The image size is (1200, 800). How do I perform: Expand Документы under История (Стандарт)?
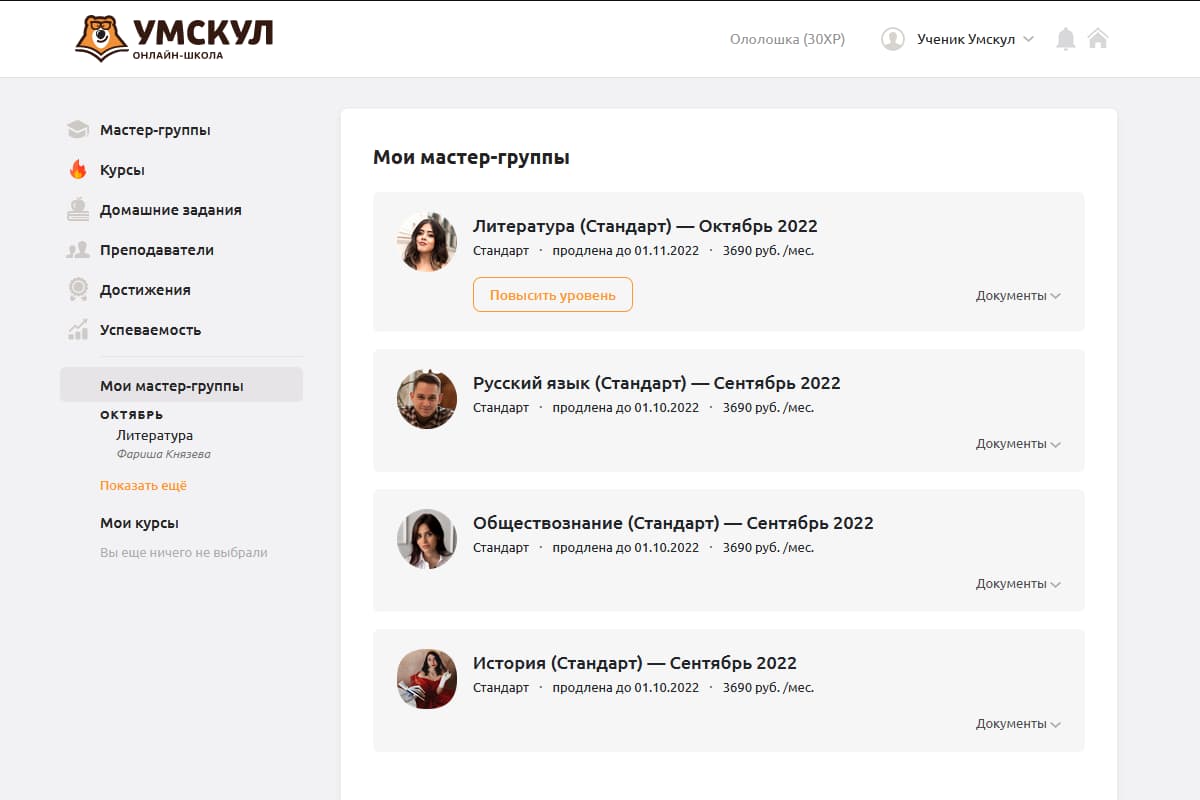pyautogui.click(x=1018, y=723)
